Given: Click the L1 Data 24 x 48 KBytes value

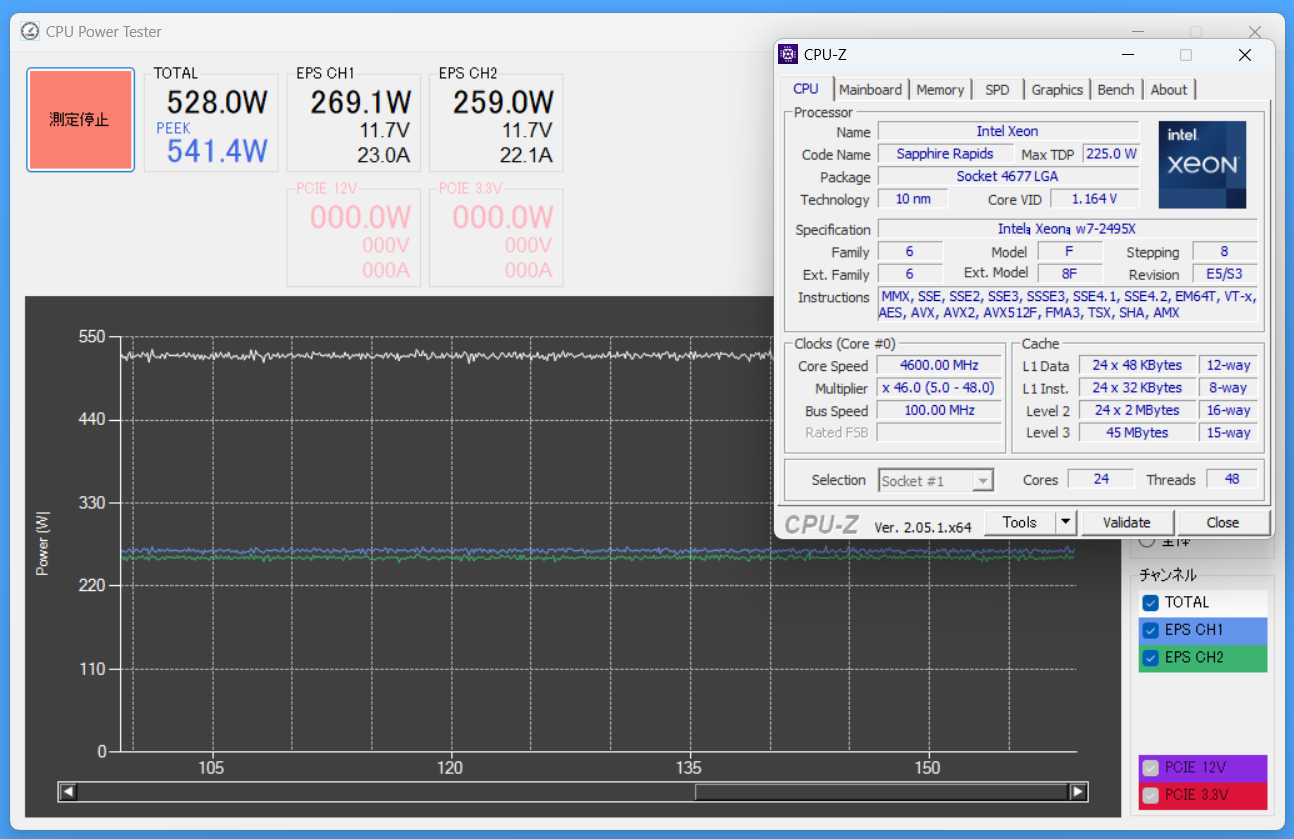Looking at the screenshot, I should click(1137, 365).
